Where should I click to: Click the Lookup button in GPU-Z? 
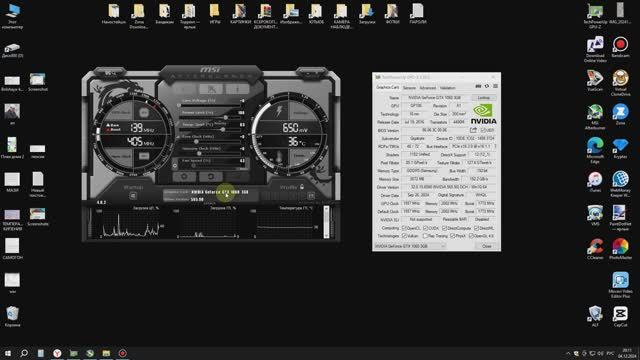pos(484,98)
